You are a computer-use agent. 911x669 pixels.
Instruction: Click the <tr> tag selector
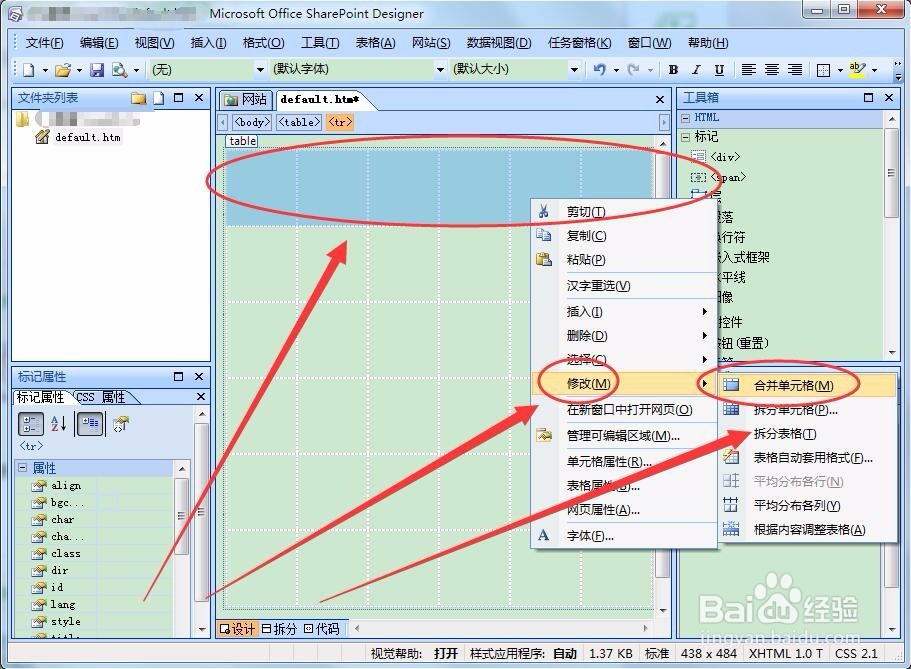point(340,122)
